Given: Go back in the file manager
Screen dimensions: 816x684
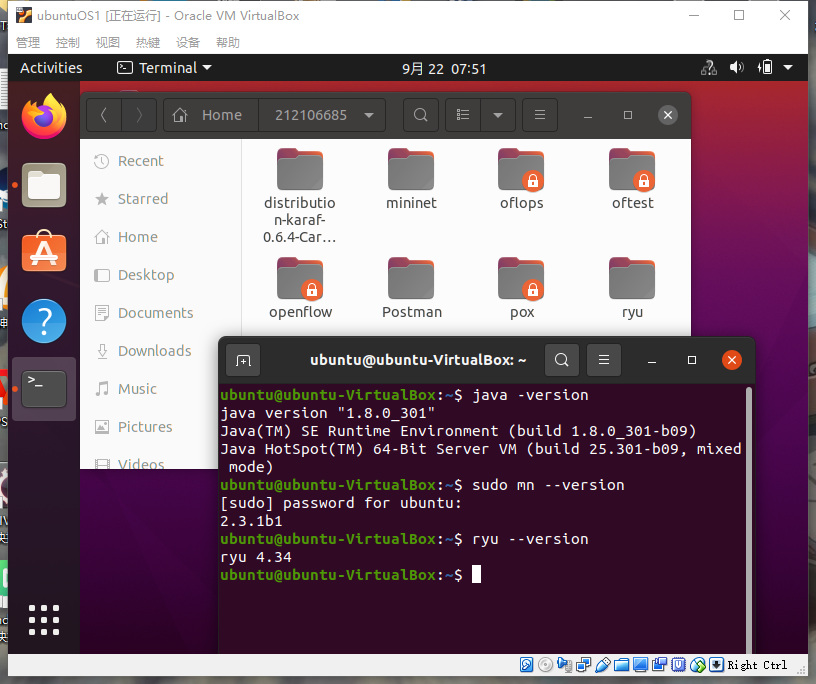Looking at the screenshot, I should [x=104, y=115].
